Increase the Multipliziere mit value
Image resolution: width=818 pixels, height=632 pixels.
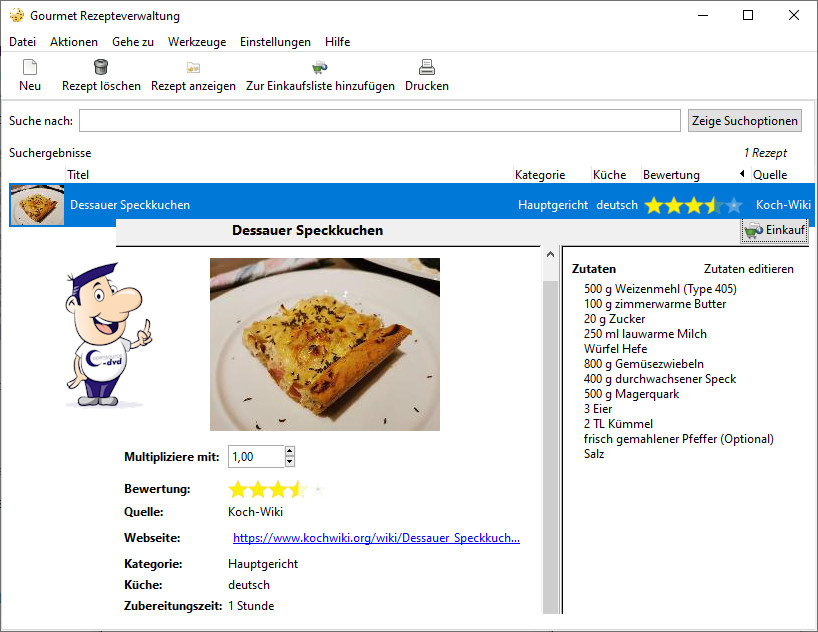point(290,451)
